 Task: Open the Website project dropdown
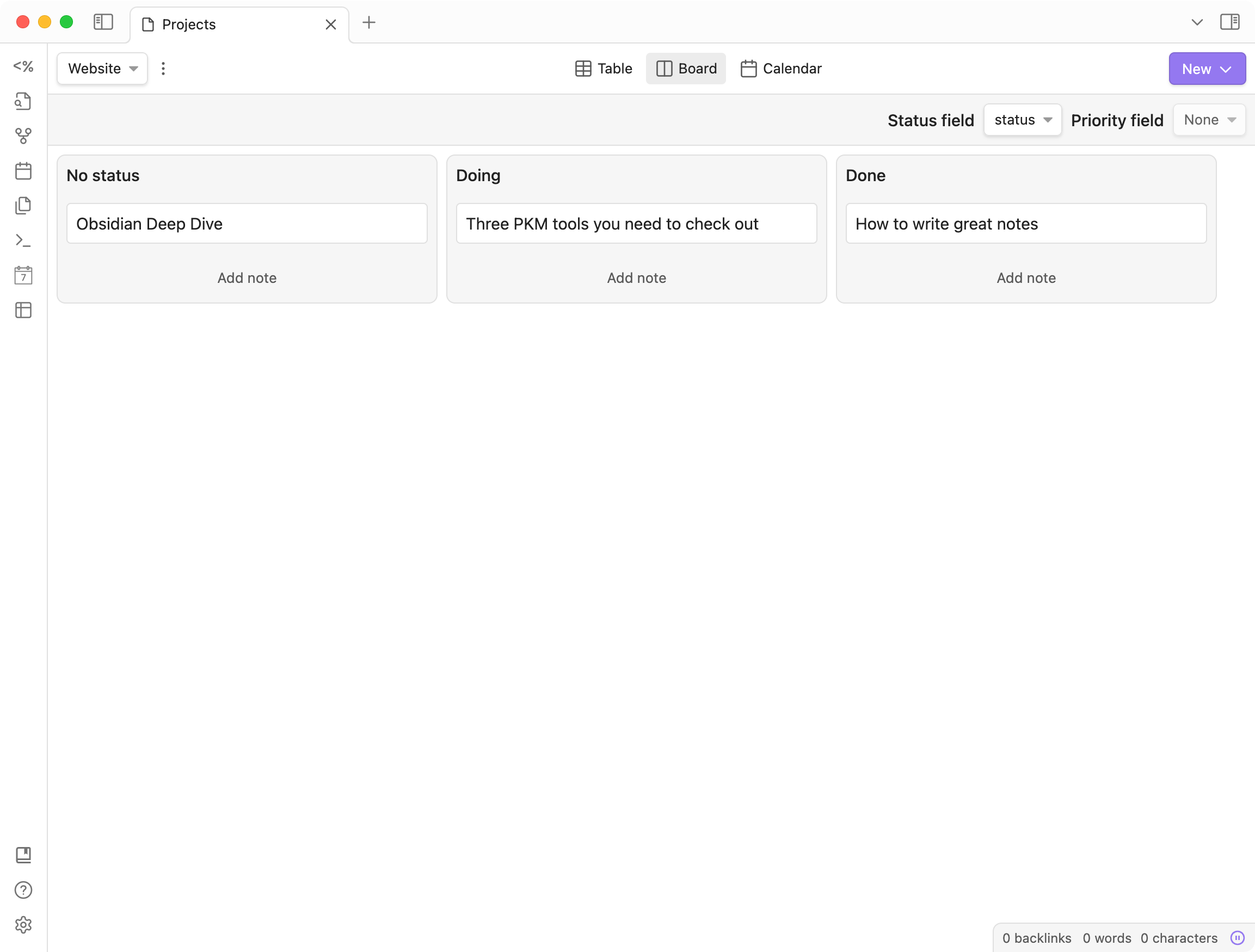tap(102, 69)
